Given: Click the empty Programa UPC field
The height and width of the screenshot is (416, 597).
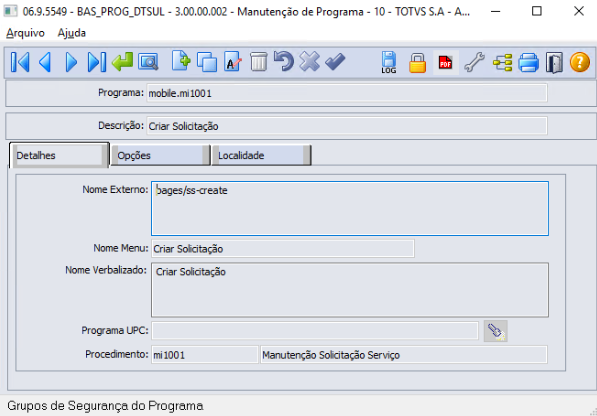Looking at the screenshot, I should pyautogui.click(x=315, y=331).
